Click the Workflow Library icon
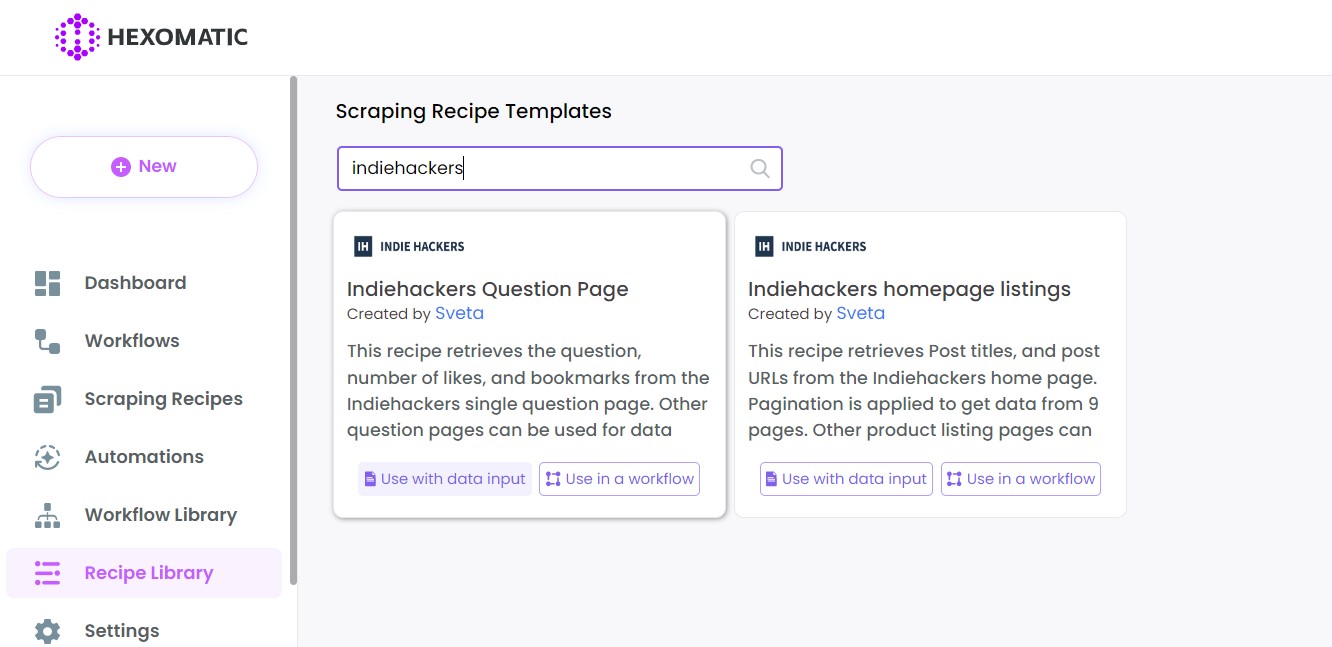This screenshot has width=1332, height=647. (x=46, y=514)
